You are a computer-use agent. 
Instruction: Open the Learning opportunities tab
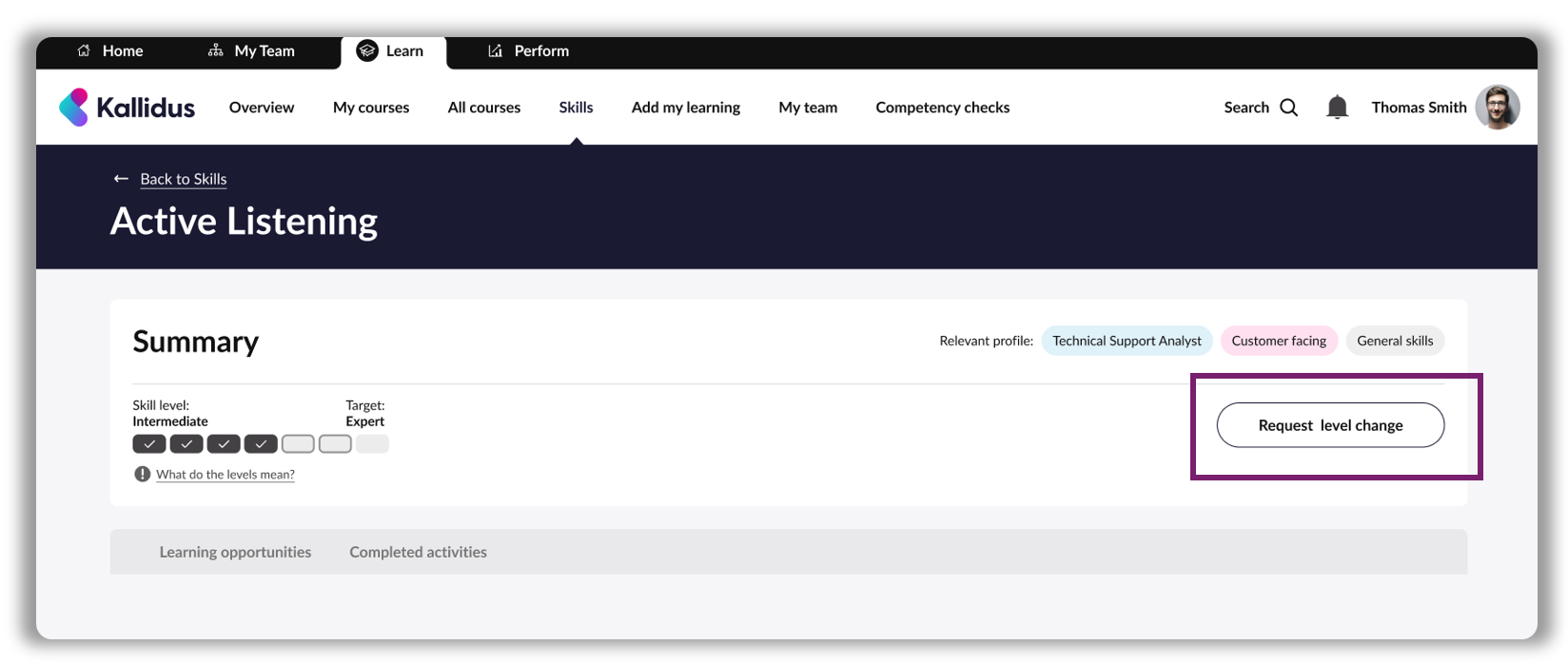pyautogui.click(x=235, y=552)
